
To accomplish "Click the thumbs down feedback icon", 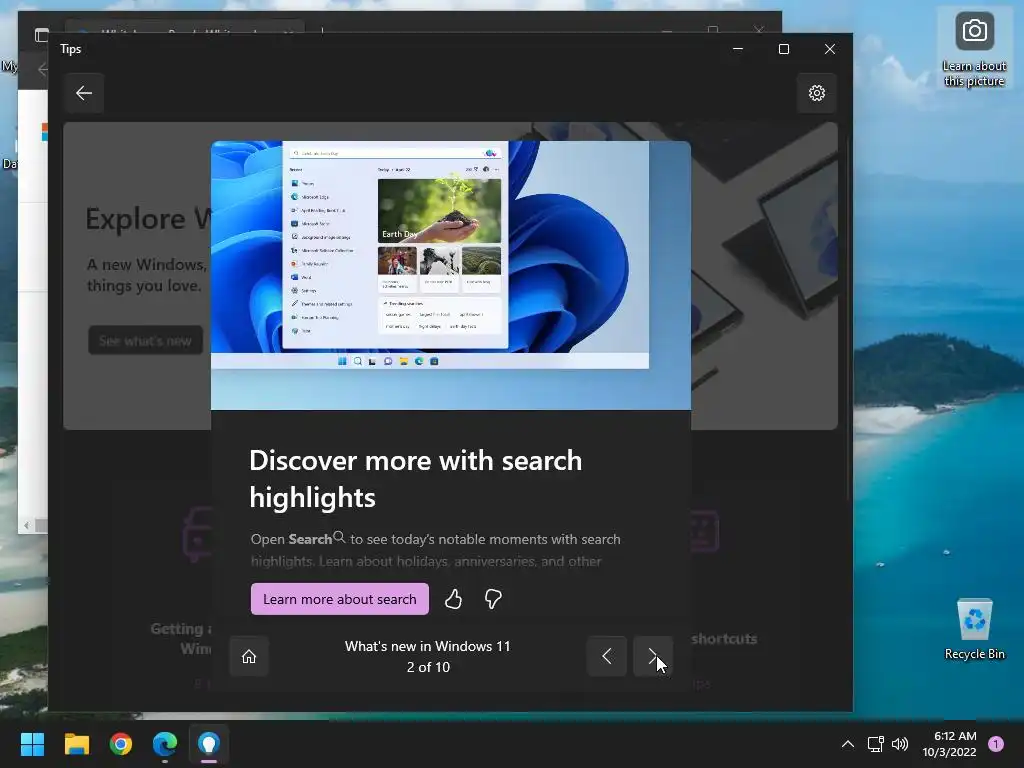I will click(x=493, y=599).
